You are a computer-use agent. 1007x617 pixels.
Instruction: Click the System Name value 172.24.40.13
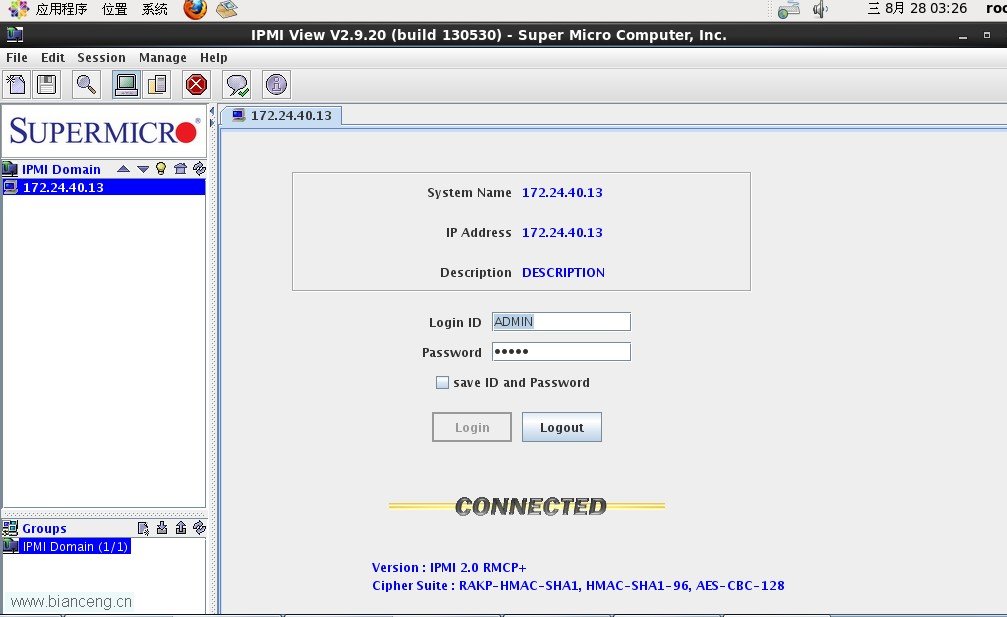click(x=562, y=193)
